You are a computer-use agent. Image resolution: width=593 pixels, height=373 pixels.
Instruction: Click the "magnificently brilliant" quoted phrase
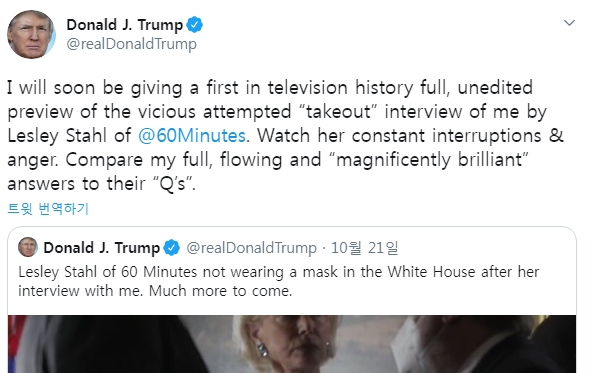(428, 160)
